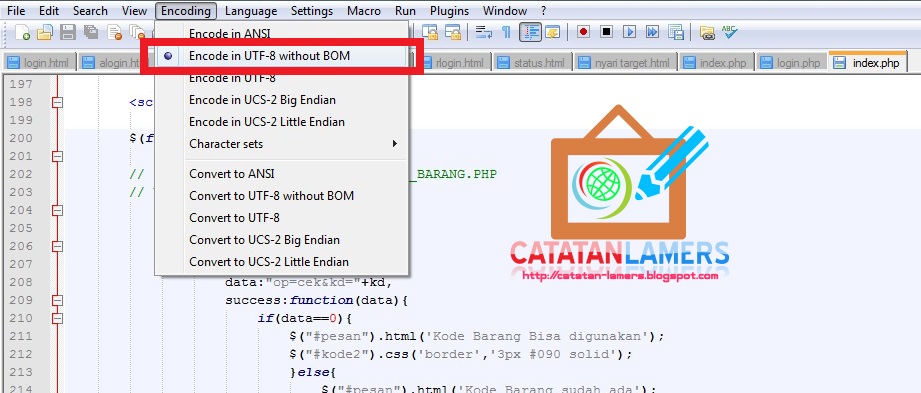Select Convert to UCS-2 Big Endian
The height and width of the screenshot is (393, 921).
coord(281,240)
